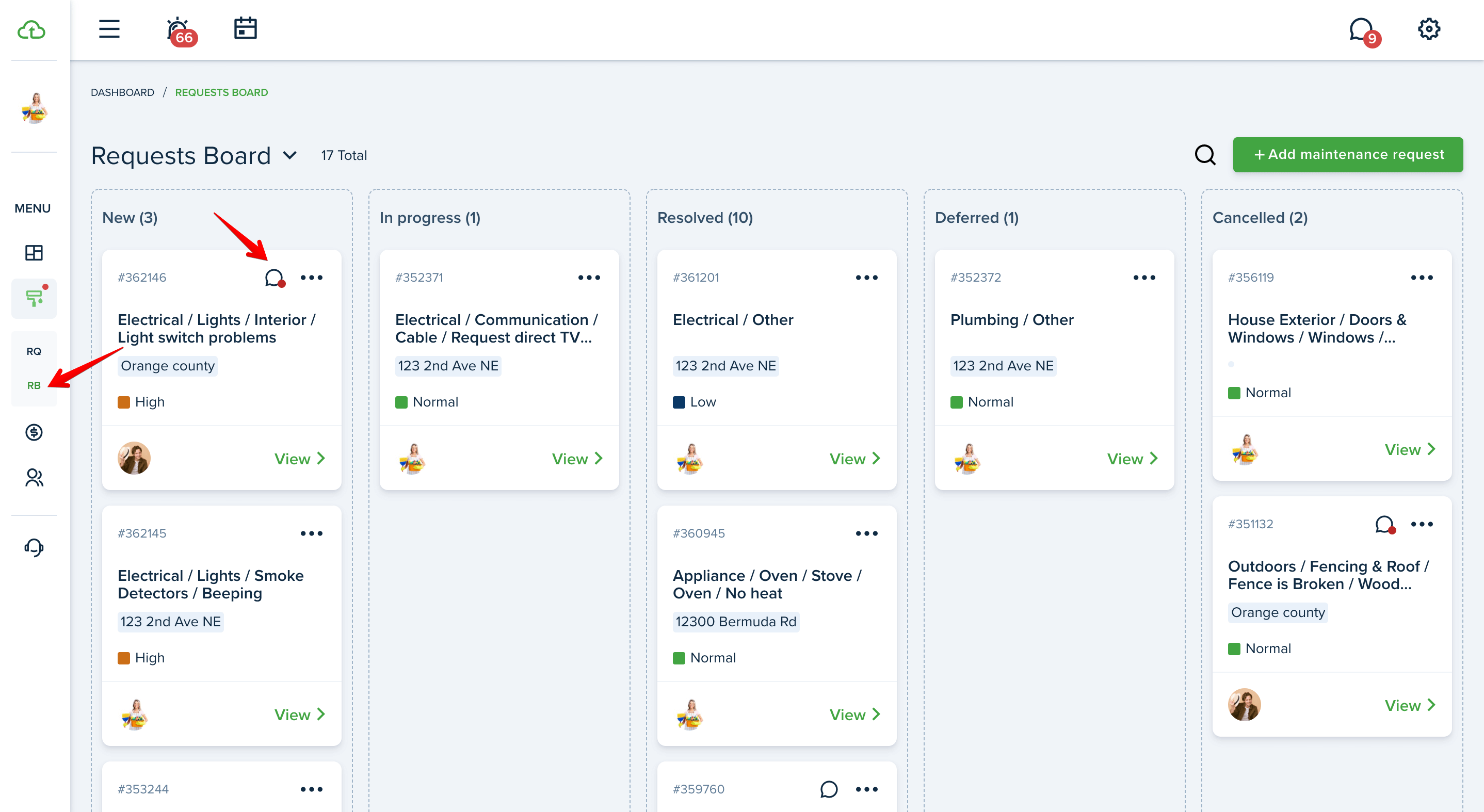
Task: Click 'Electrical / Other' card title
Action: tap(733, 320)
